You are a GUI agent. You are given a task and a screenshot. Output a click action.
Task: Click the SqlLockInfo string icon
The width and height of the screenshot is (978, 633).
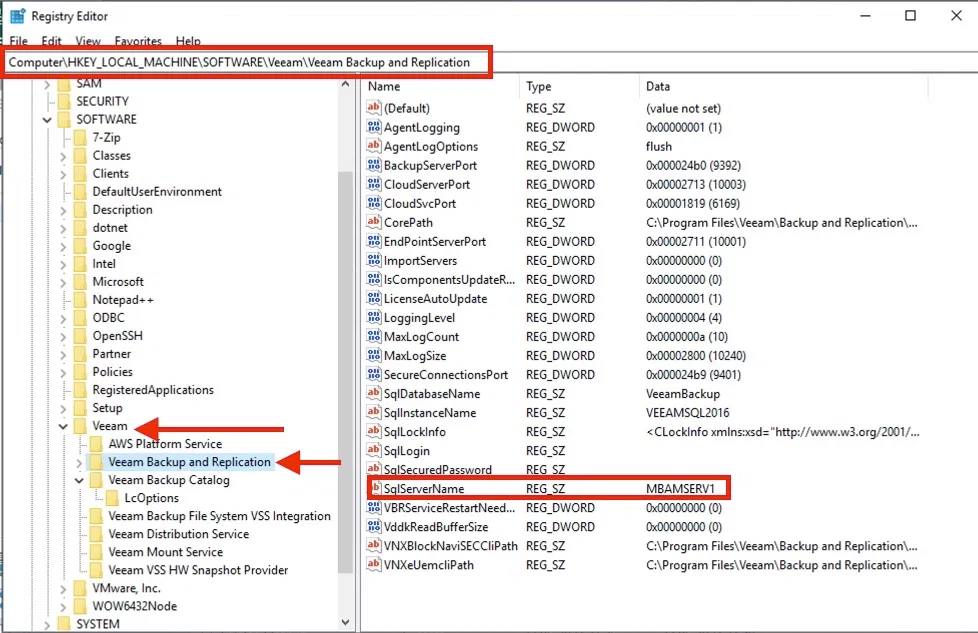[374, 432]
